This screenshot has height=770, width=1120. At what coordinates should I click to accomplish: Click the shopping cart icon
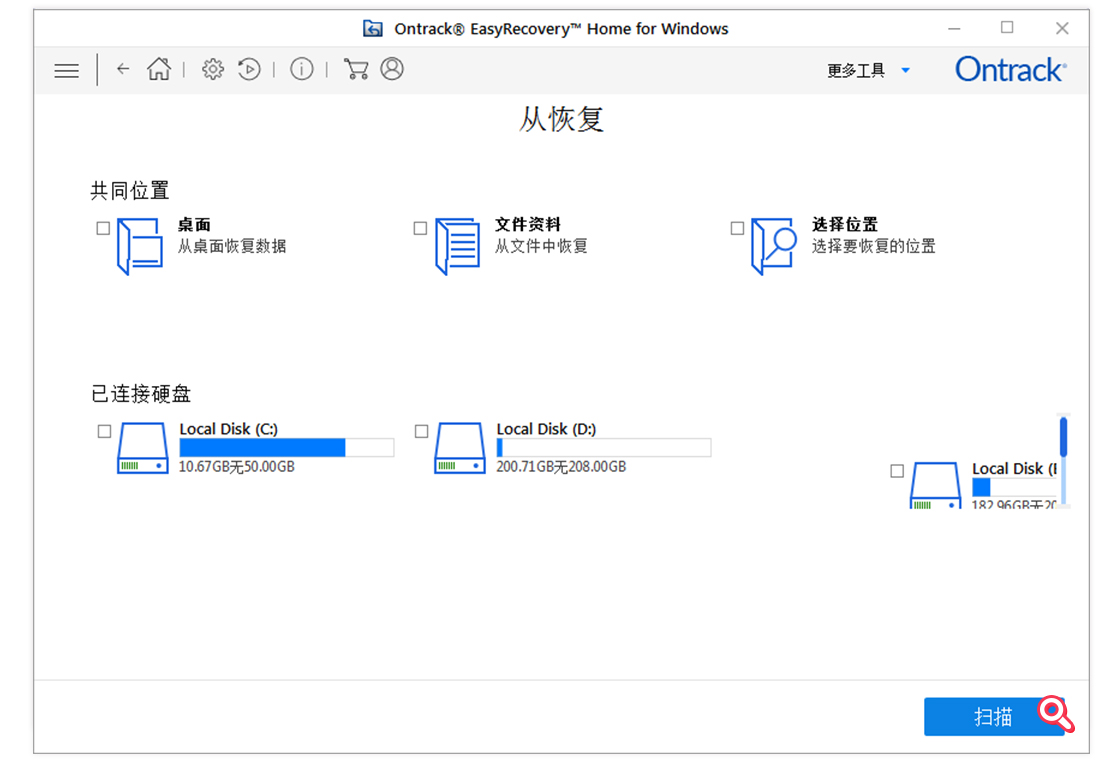pyautogui.click(x=356, y=69)
